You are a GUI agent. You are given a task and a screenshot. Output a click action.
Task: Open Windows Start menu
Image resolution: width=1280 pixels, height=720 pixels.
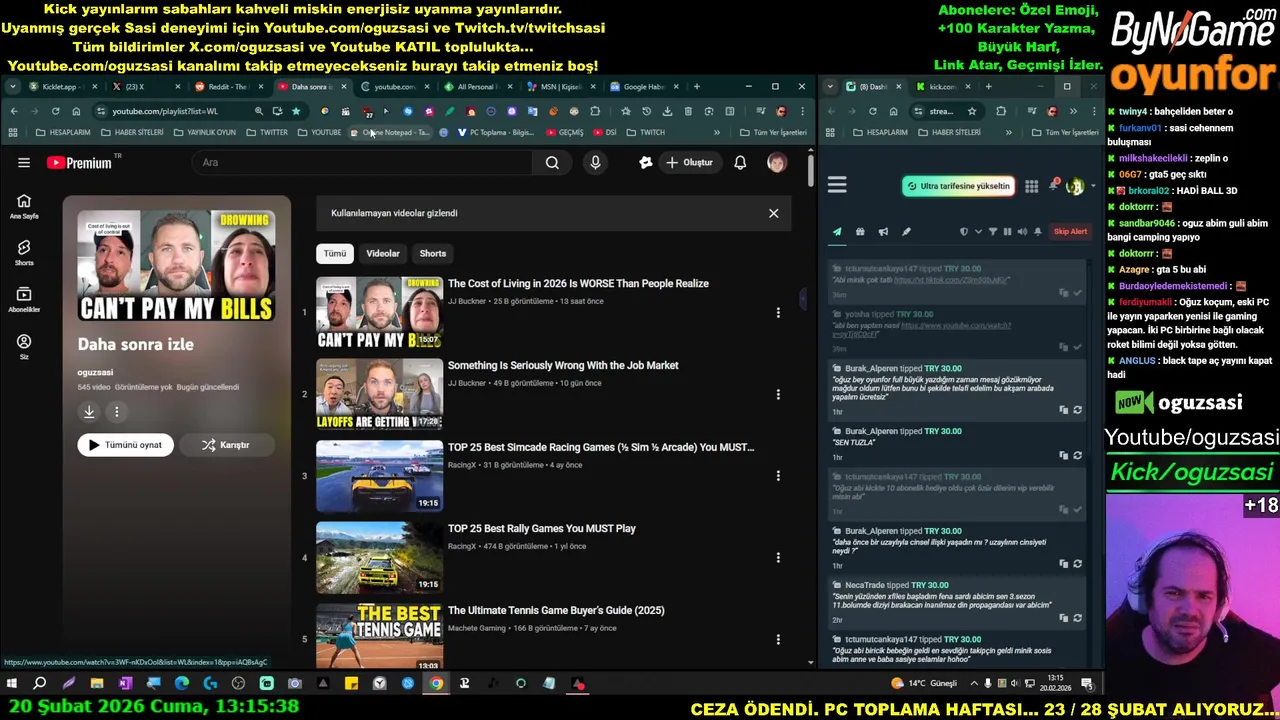(x=11, y=684)
